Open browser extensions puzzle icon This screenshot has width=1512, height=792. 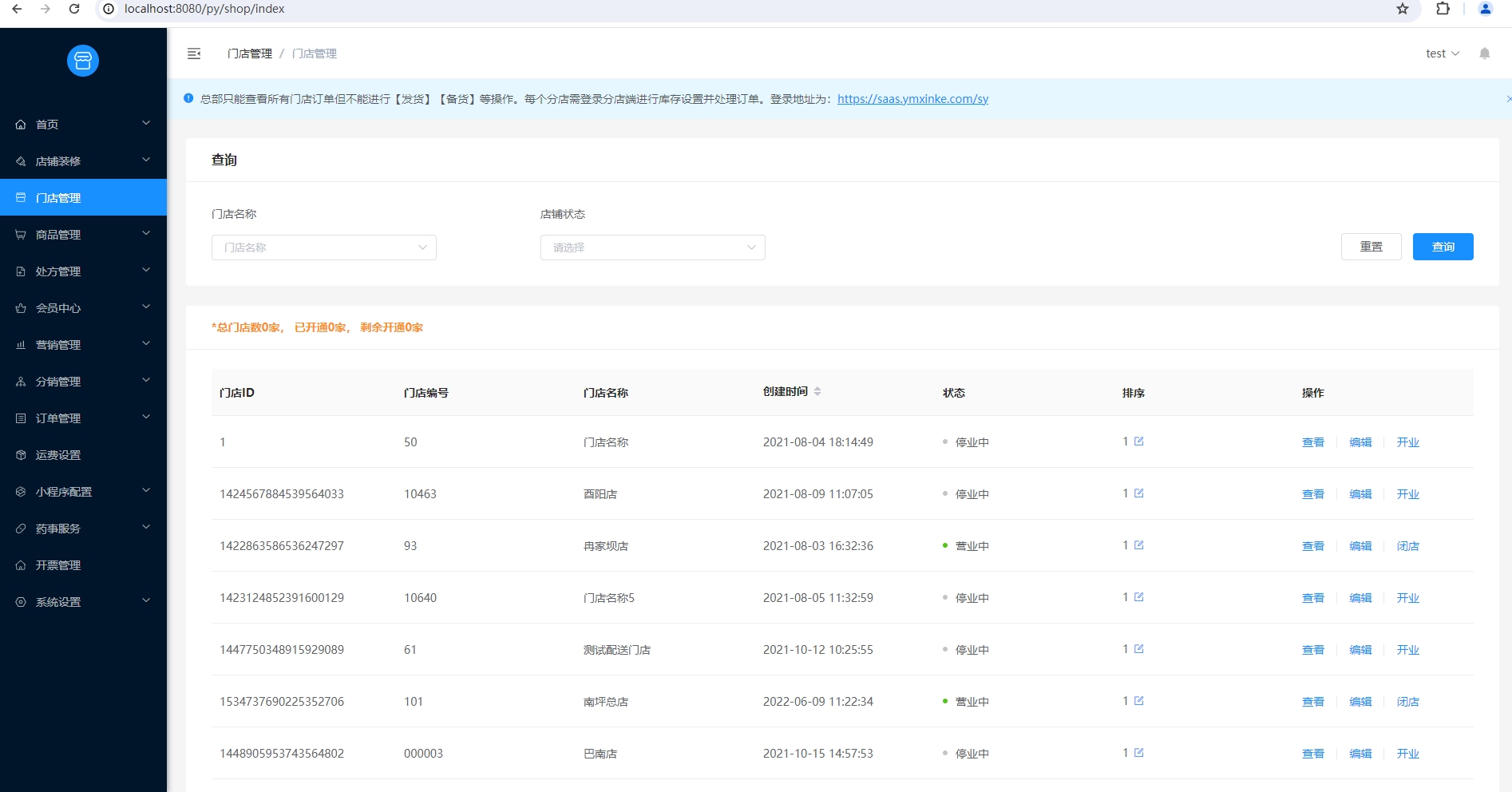click(x=1443, y=9)
